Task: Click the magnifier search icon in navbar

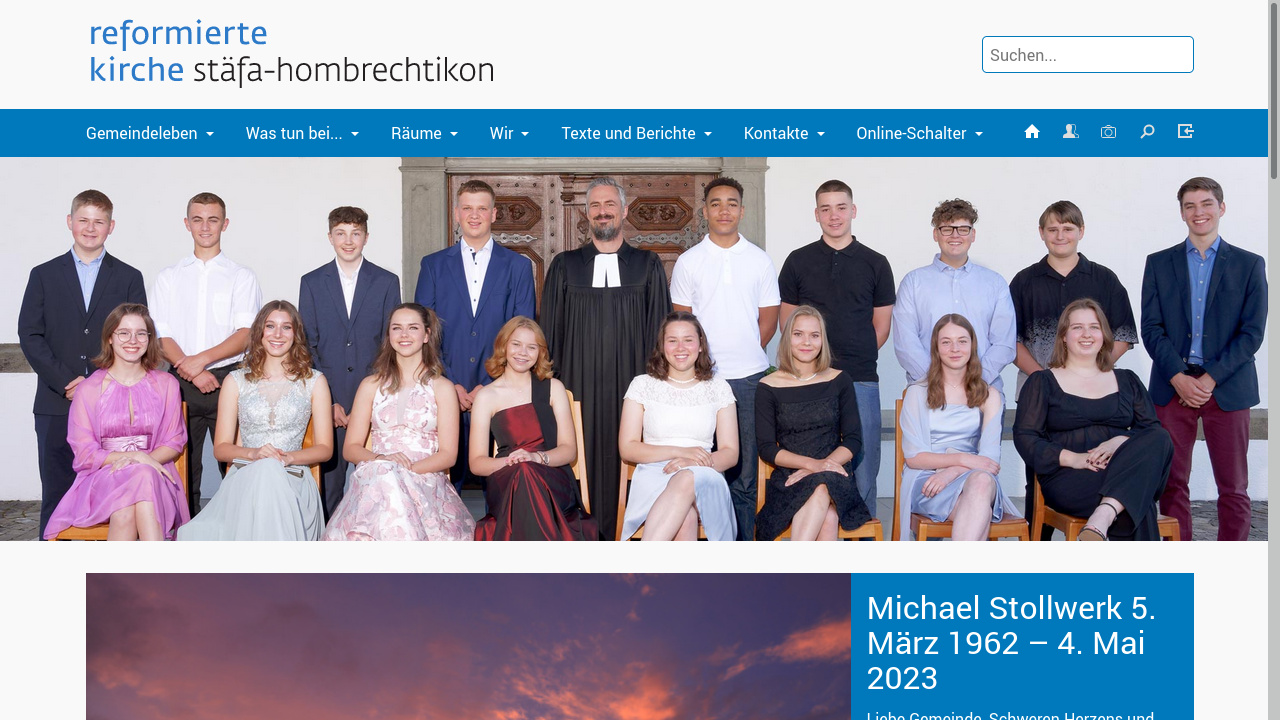Action: pyautogui.click(x=1147, y=132)
